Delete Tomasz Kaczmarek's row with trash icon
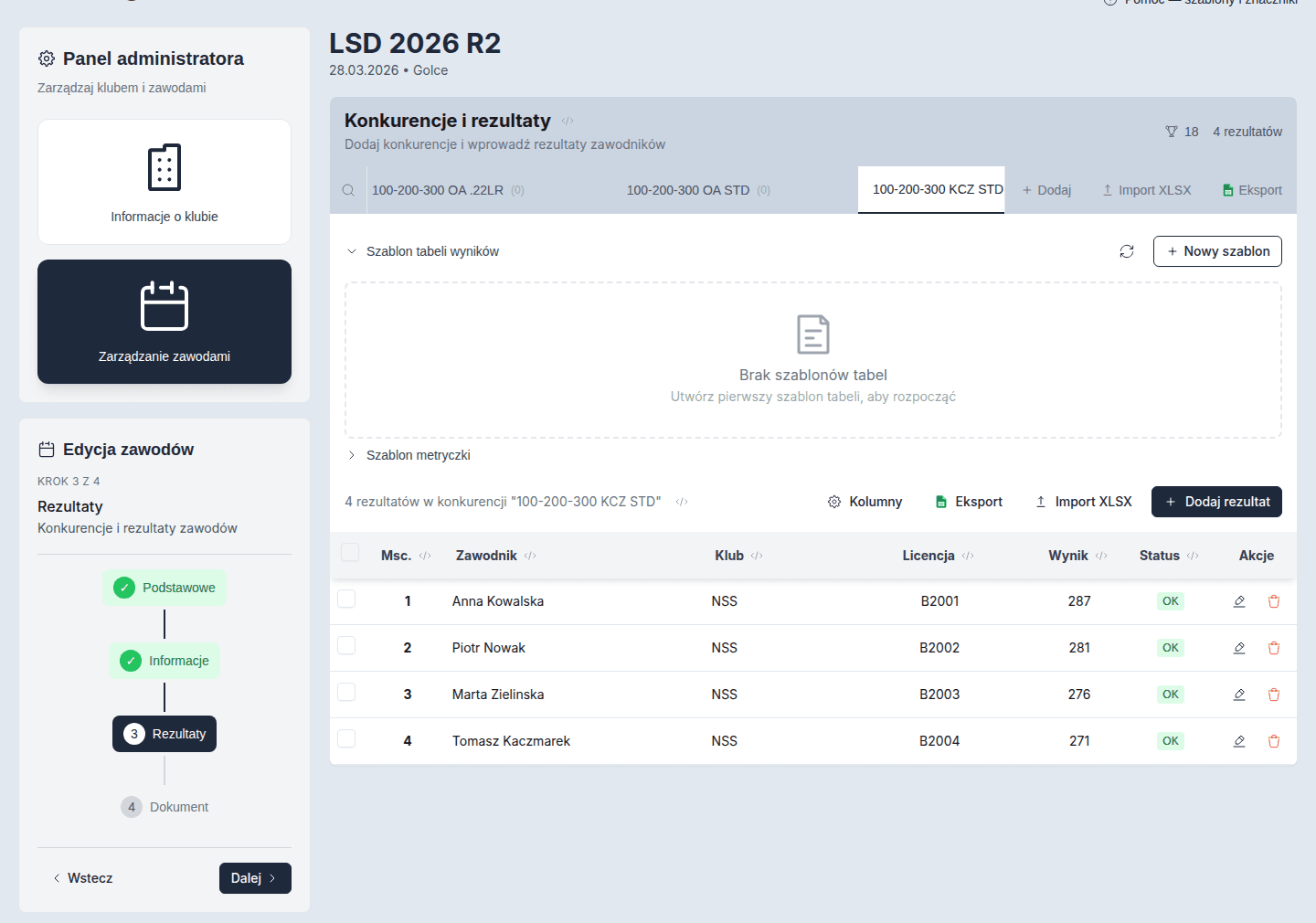 (1274, 741)
